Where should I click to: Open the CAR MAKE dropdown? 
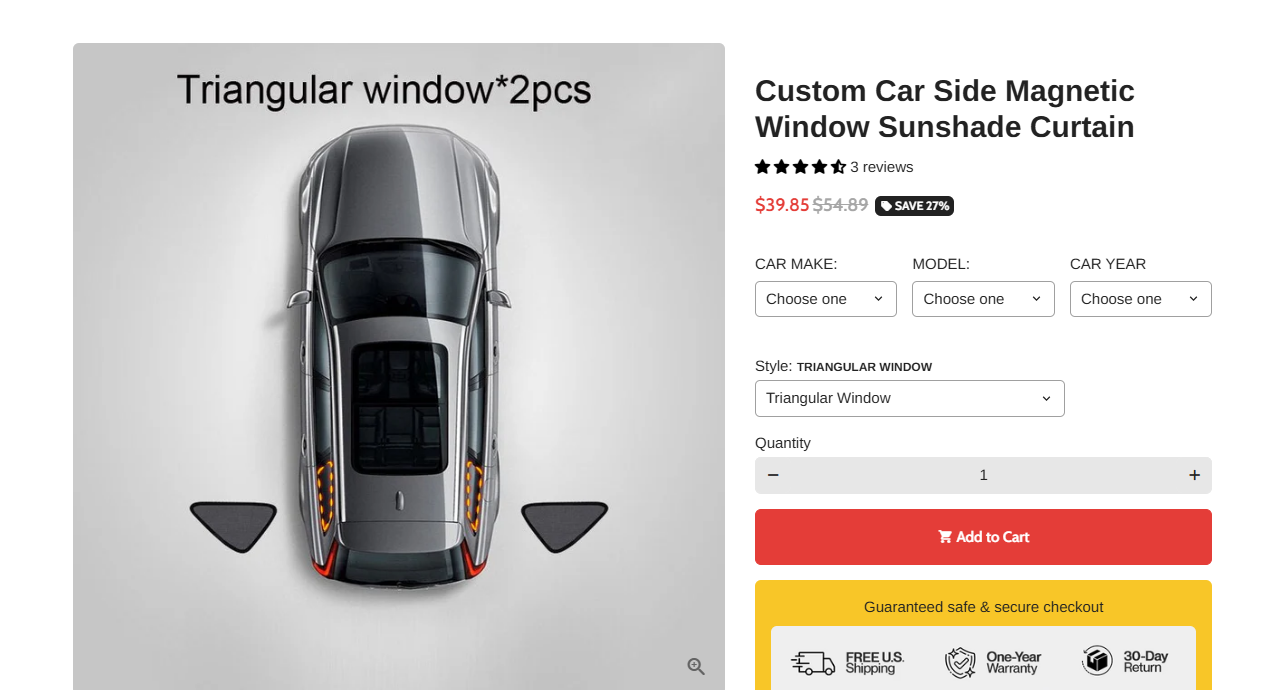(x=825, y=298)
